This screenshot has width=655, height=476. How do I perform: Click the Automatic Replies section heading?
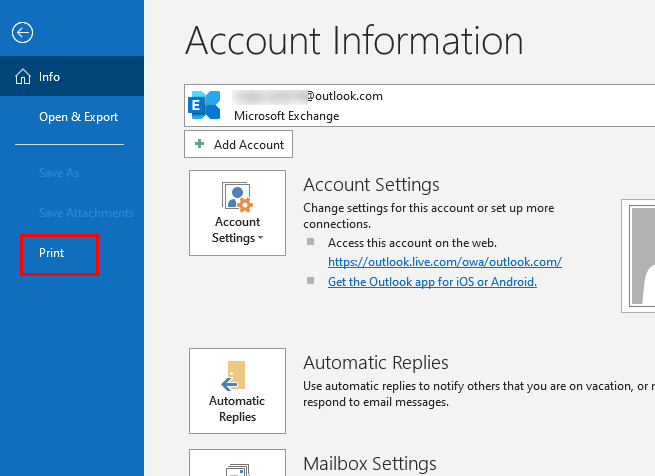pyautogui.click(x=376, y=362)
